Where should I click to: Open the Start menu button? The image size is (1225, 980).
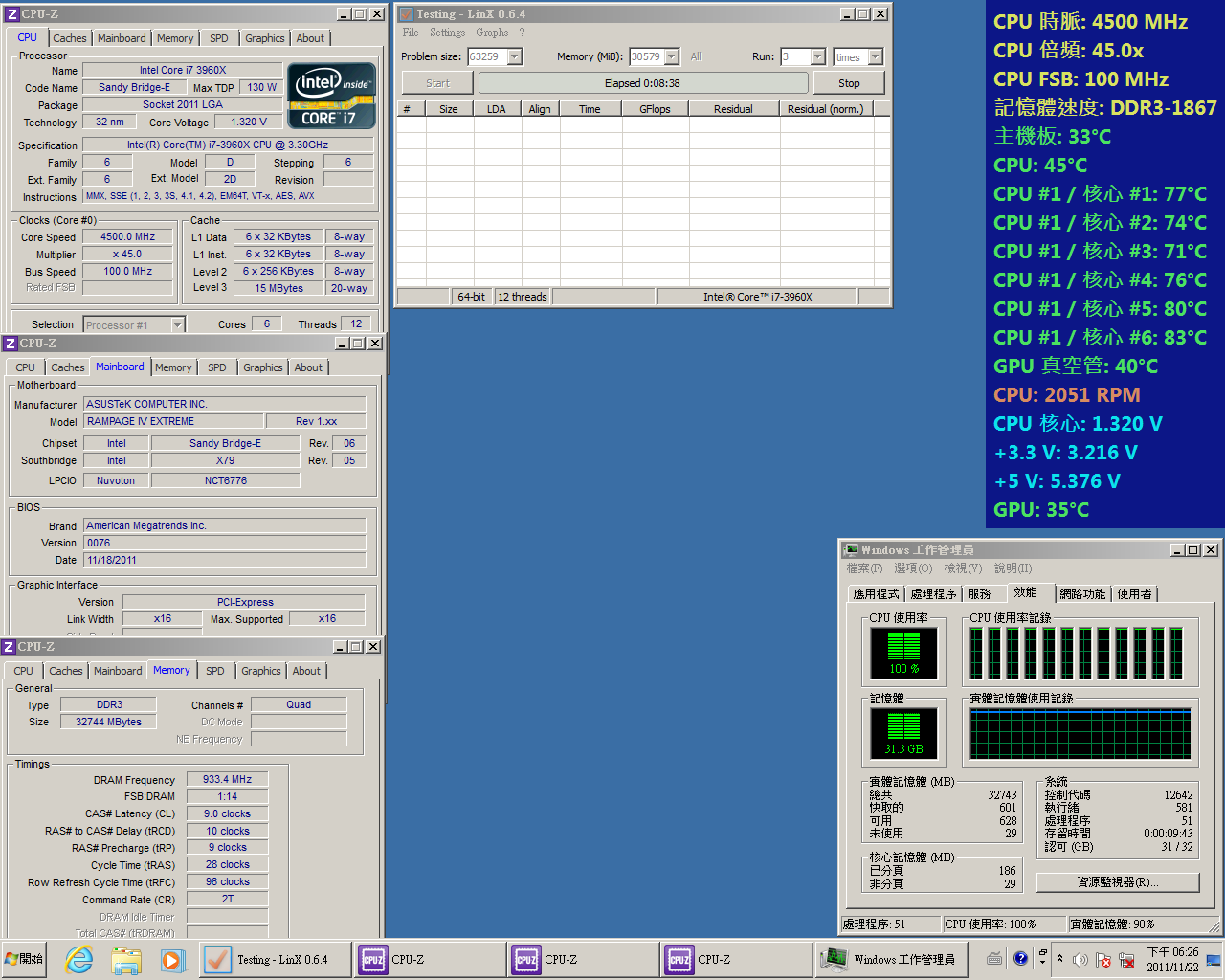(x=25, y=959)
